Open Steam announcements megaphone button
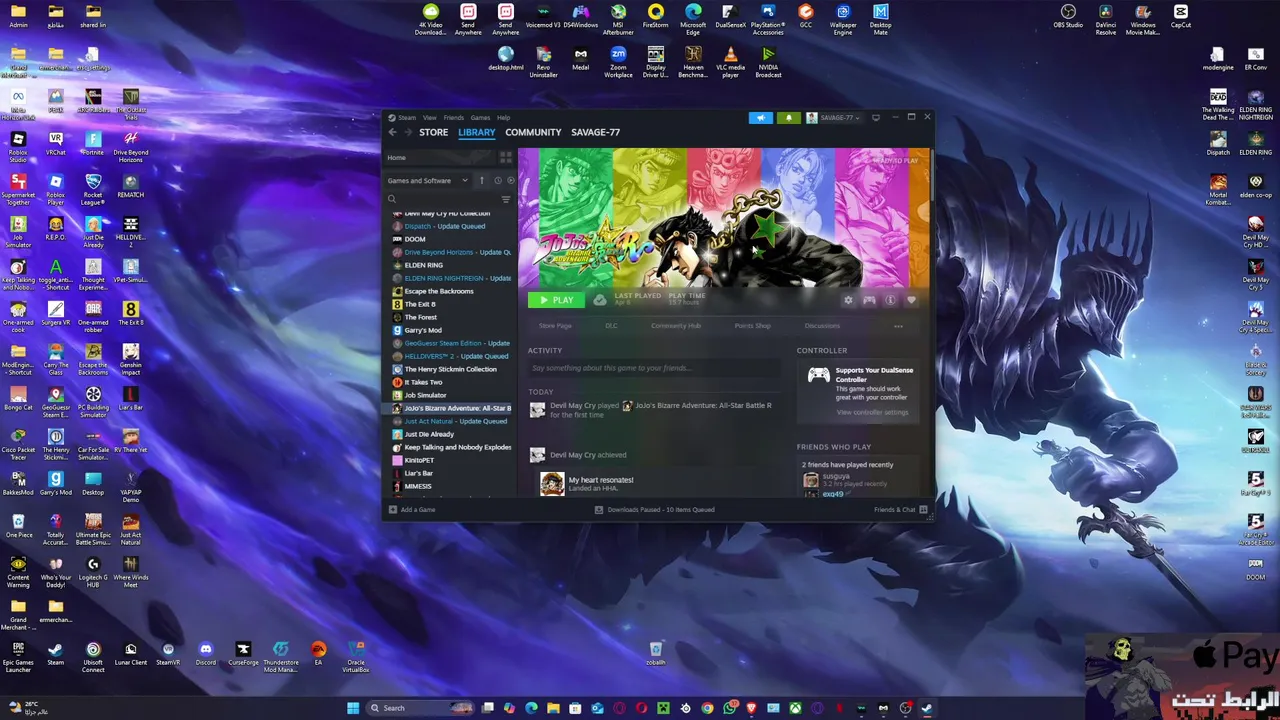 coord(761,118)
